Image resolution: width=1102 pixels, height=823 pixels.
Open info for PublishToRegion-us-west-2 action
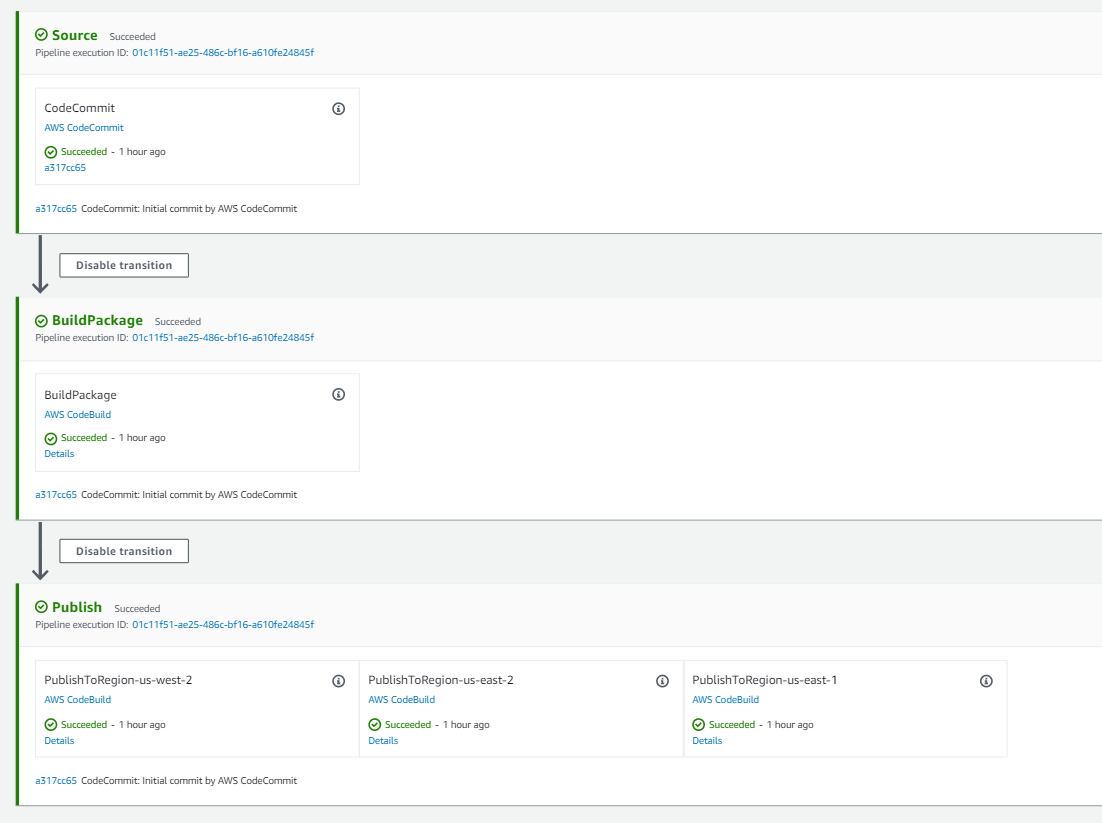point(338,681)
